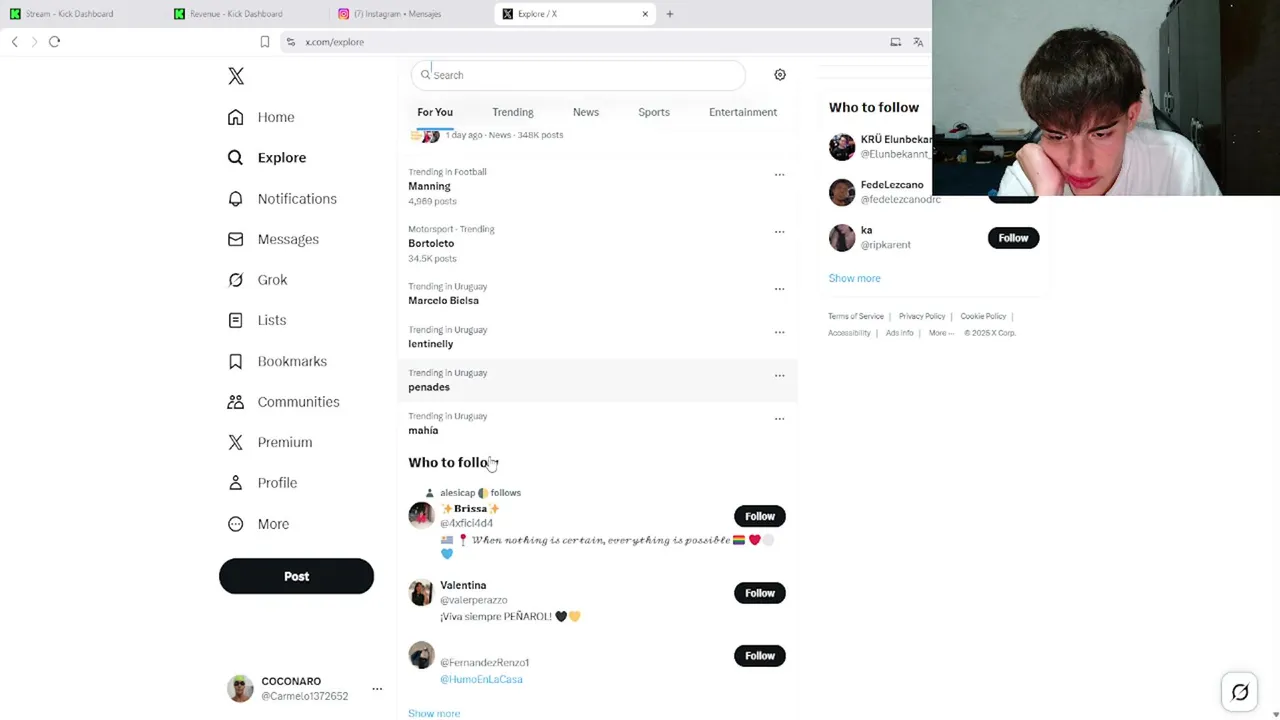Follow FernandezRenzo1 account
Screen dimensions: 1280x720
point(760,656)
